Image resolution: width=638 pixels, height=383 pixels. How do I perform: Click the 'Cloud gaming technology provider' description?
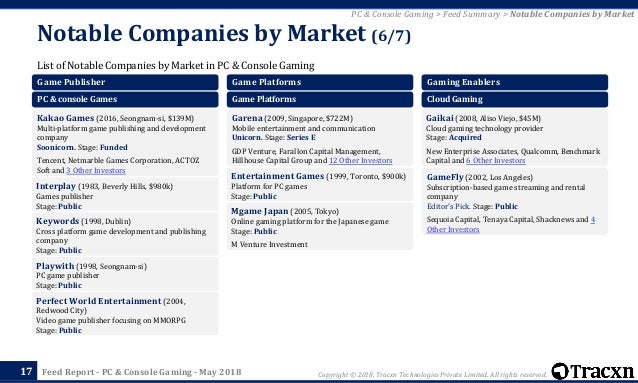tap(484, 128)
